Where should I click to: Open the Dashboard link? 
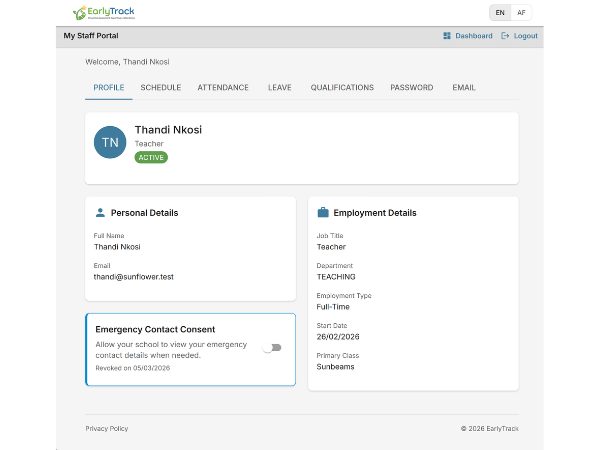click(468, 36)
